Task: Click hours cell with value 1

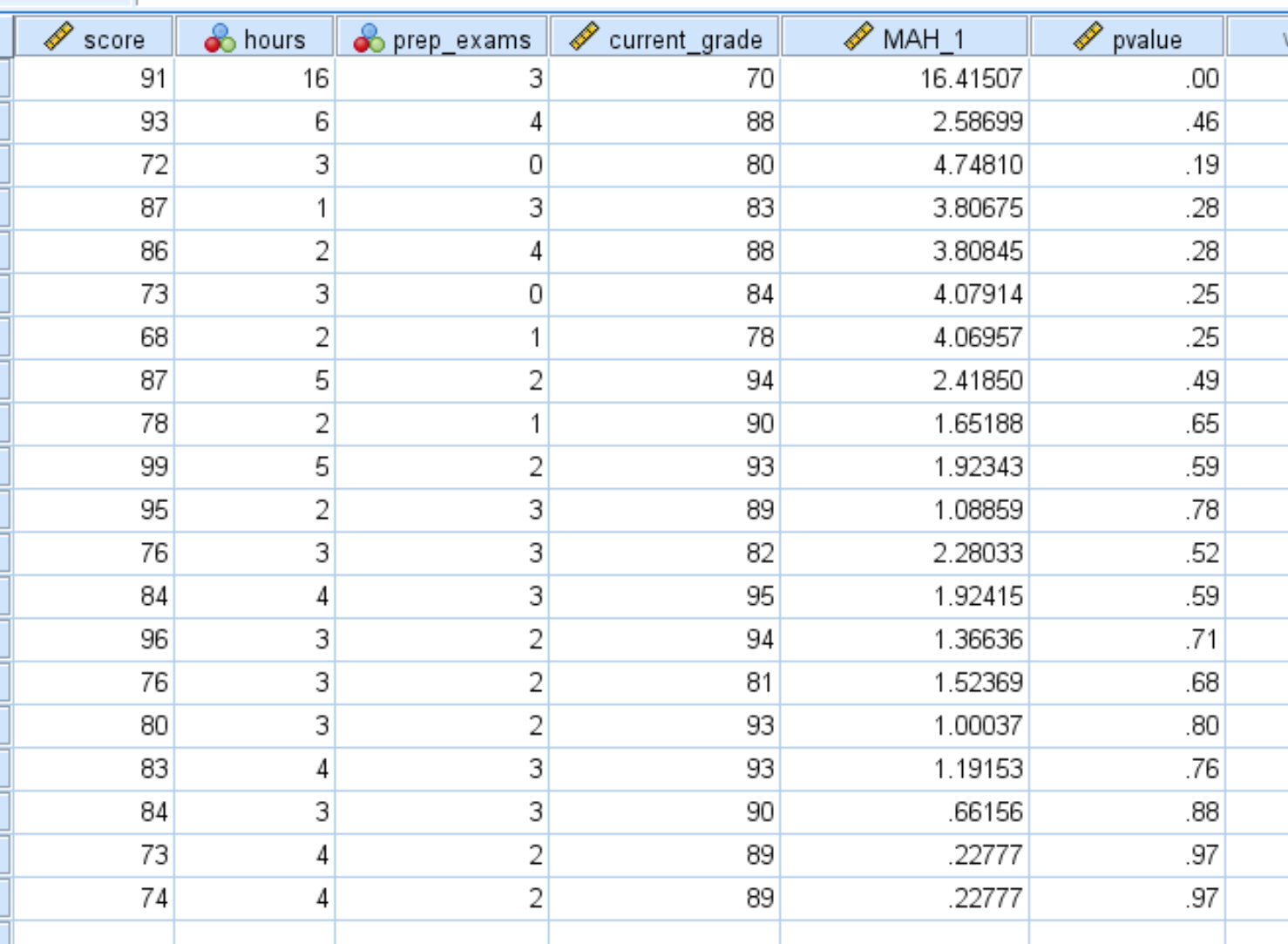Action: [x=254, y=207]
